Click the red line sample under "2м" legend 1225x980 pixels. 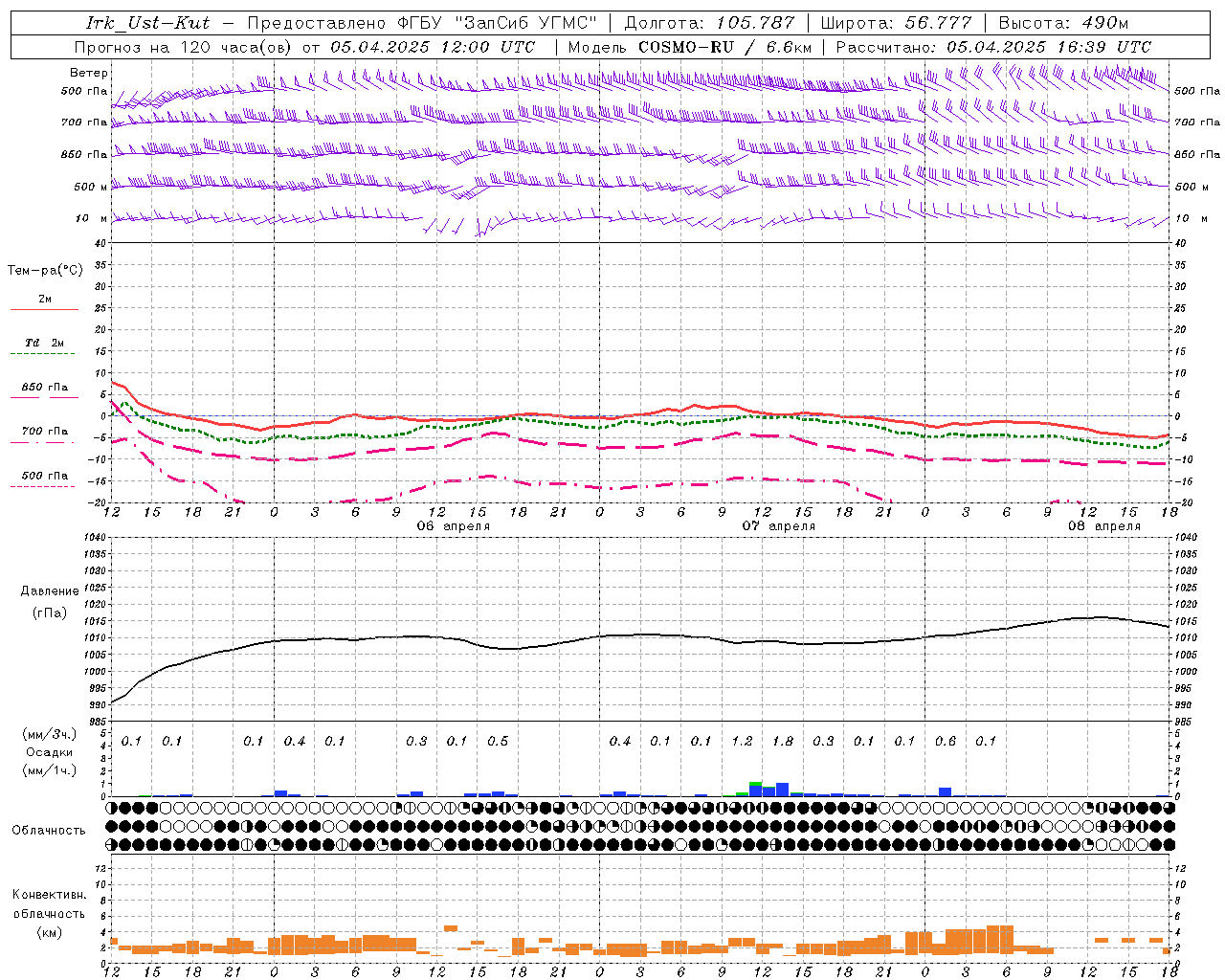44,309
